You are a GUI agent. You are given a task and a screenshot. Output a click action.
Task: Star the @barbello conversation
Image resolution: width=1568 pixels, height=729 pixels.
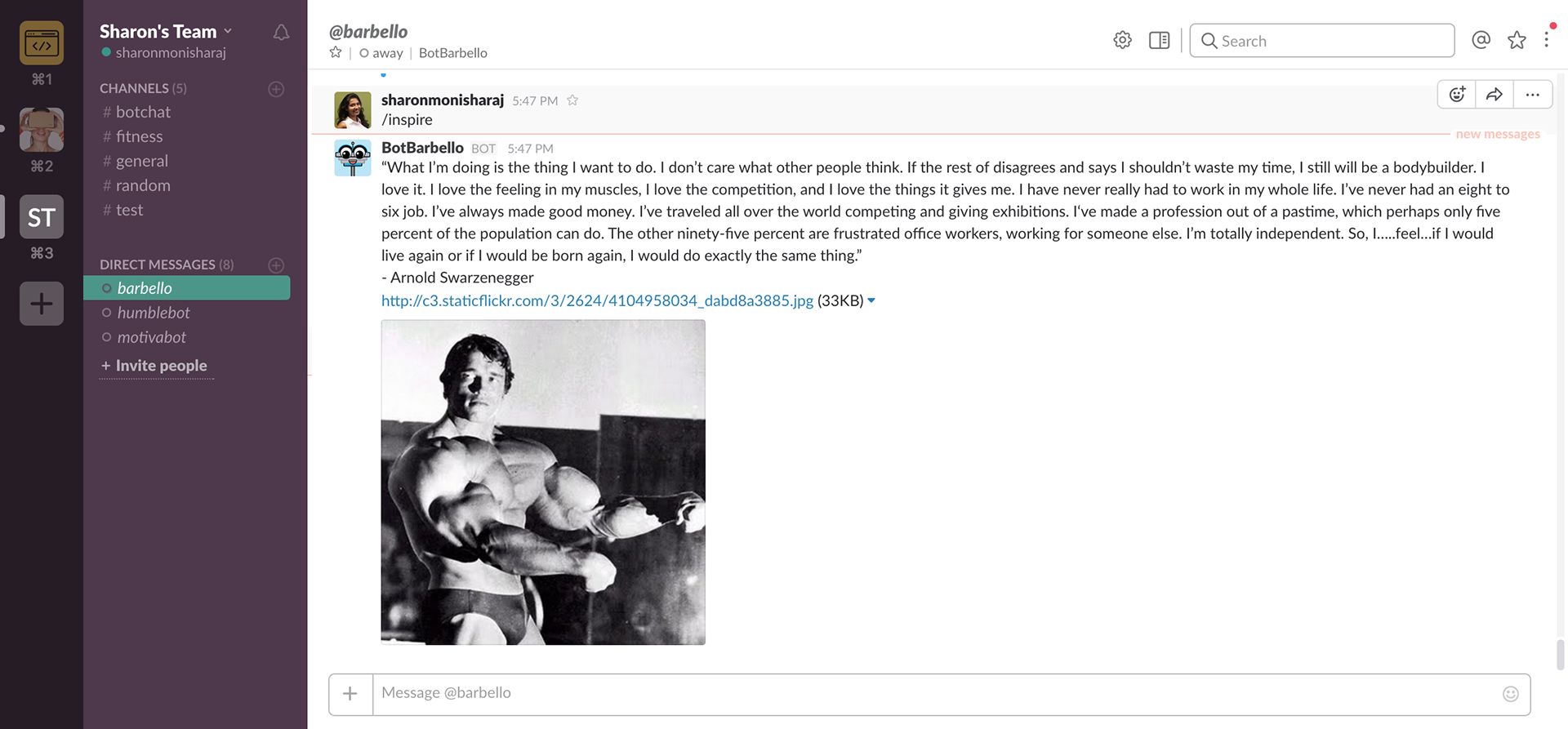(336, 52)
